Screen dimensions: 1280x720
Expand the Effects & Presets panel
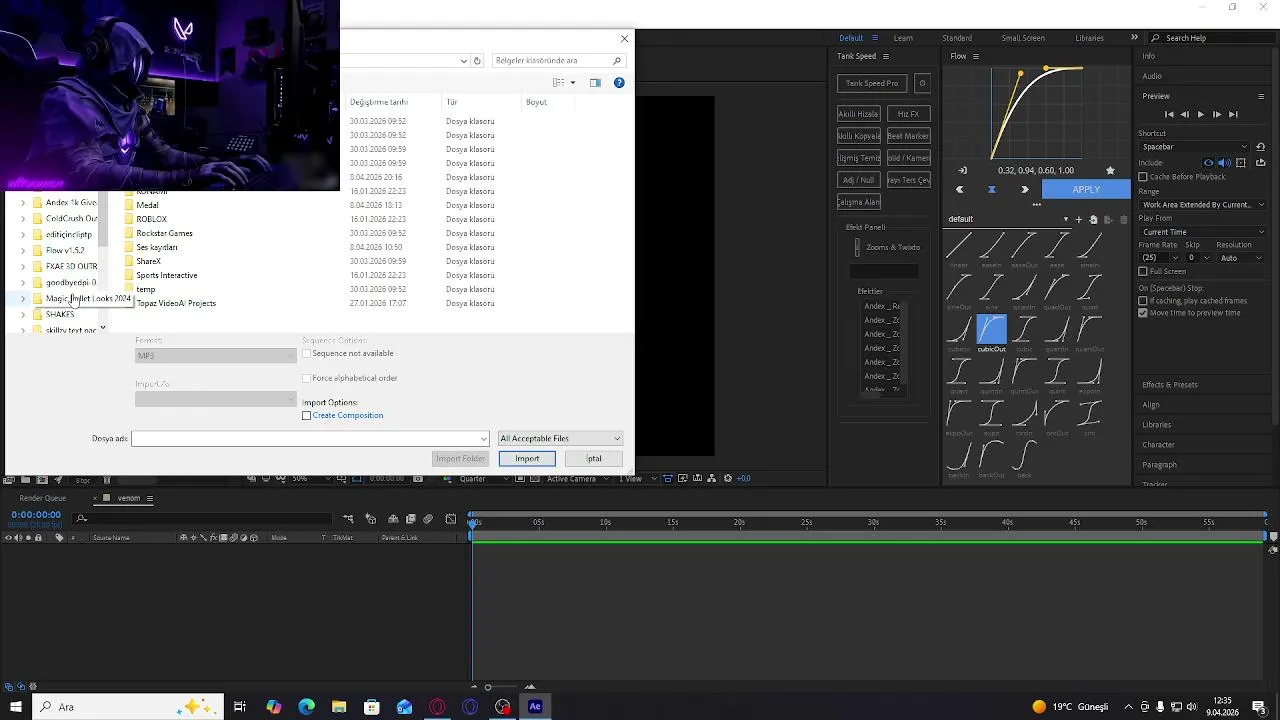click(1170, 385)
